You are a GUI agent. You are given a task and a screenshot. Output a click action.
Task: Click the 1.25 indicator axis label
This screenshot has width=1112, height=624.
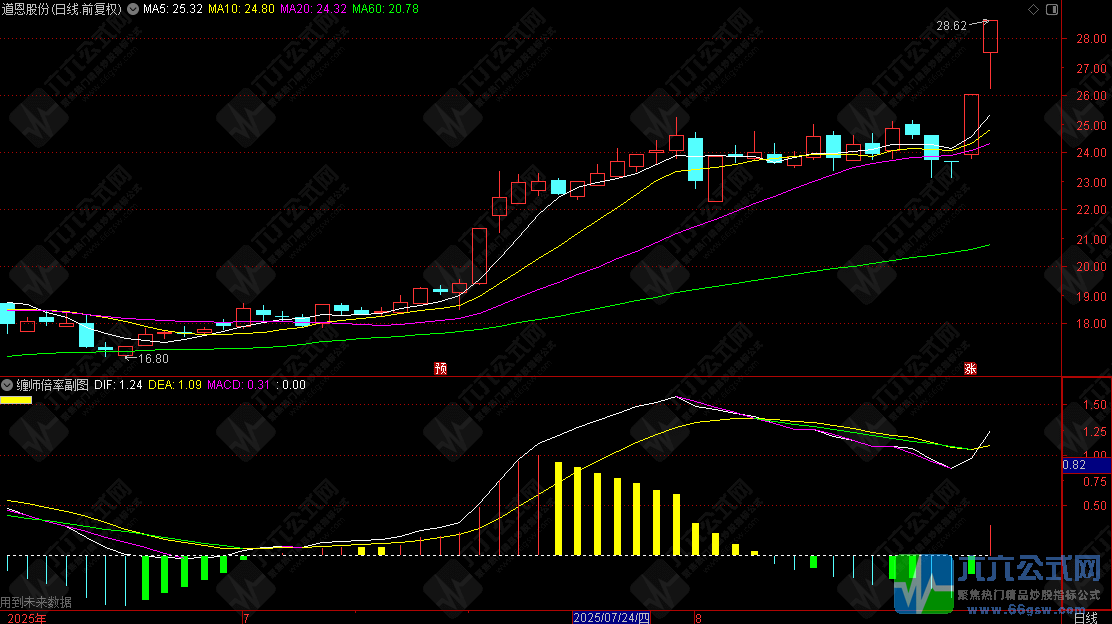pyautogui.click(x=1095, y=432)
